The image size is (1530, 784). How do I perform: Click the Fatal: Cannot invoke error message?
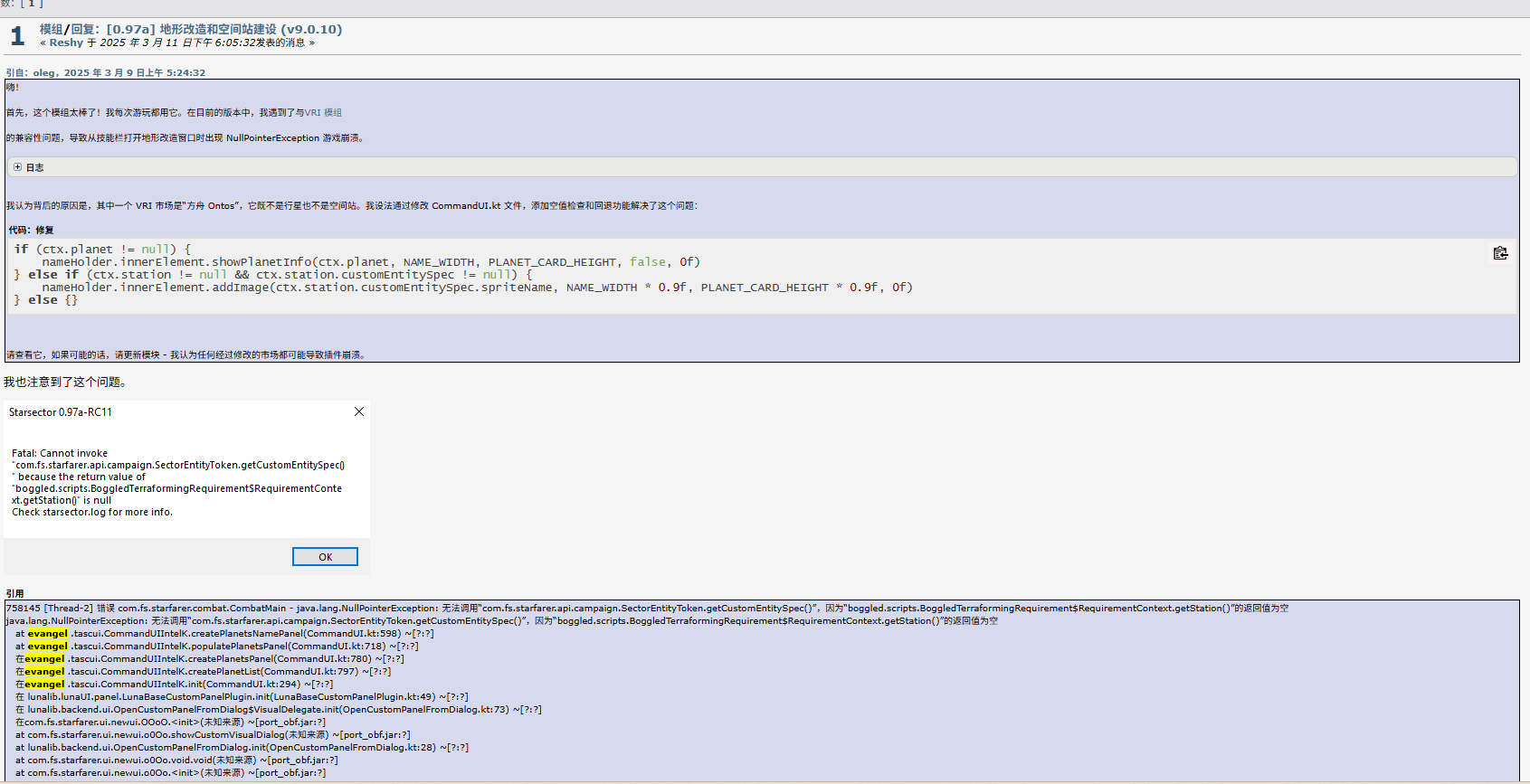[x=60, y=453]
